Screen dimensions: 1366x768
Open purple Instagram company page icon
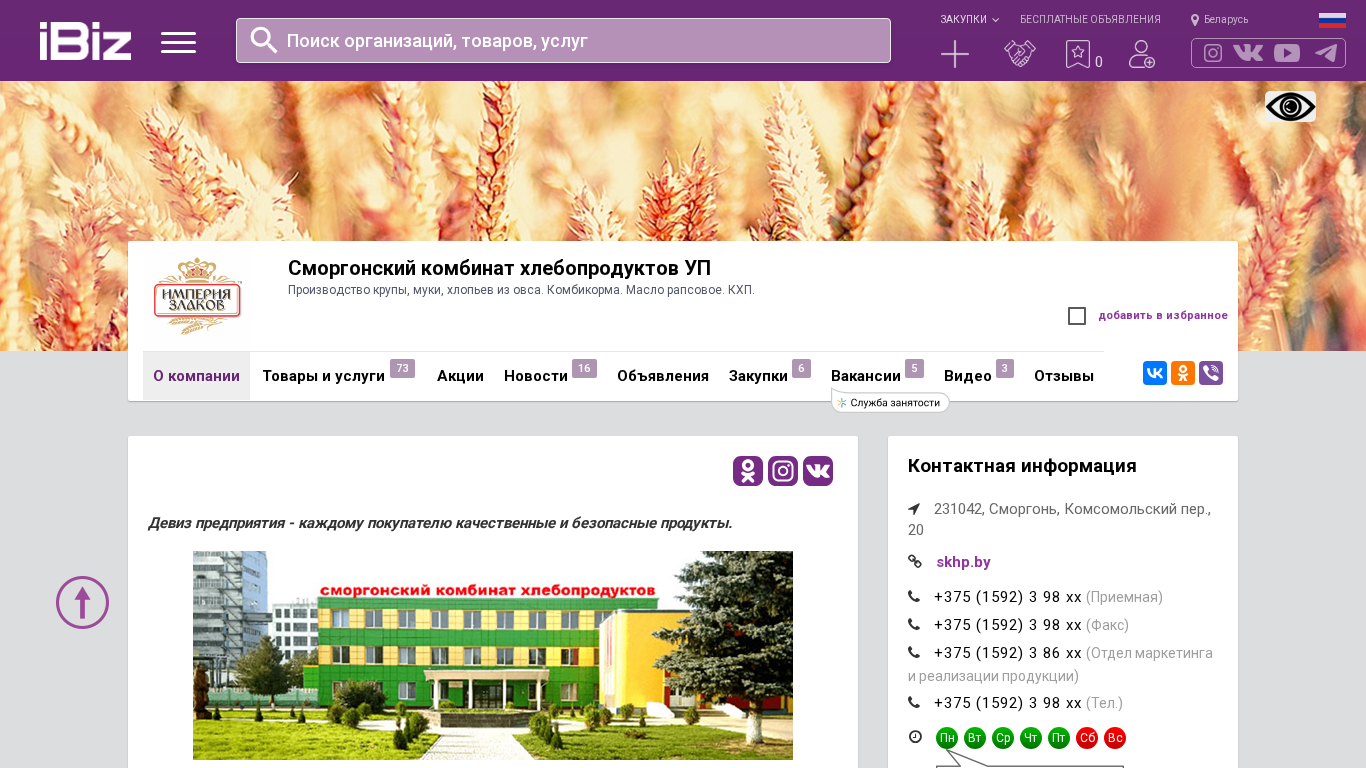[783, 471]
